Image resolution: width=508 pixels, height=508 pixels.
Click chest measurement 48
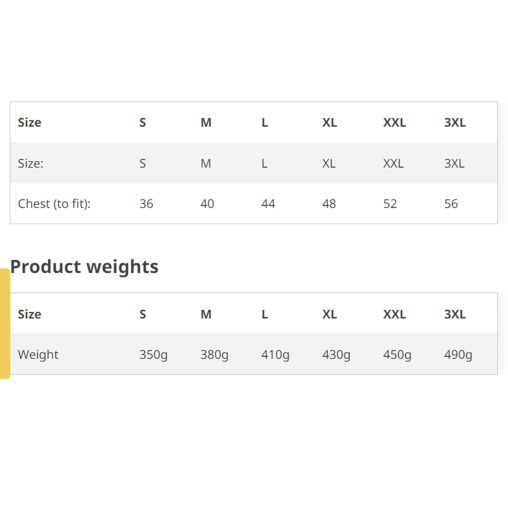[329, 204]
